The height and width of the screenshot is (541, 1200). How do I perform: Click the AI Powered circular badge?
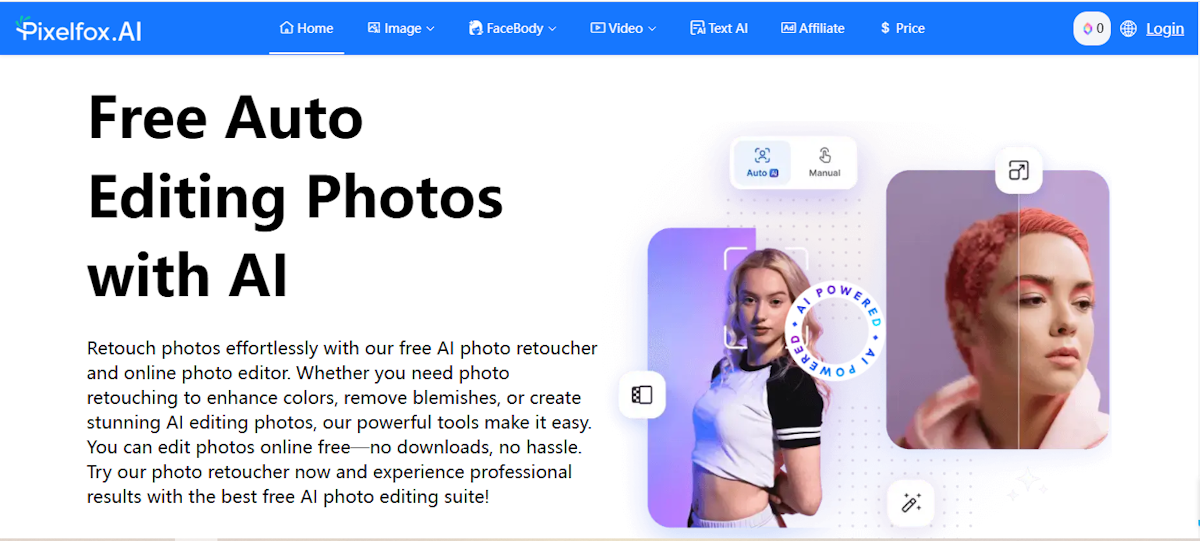pos(834,330)
